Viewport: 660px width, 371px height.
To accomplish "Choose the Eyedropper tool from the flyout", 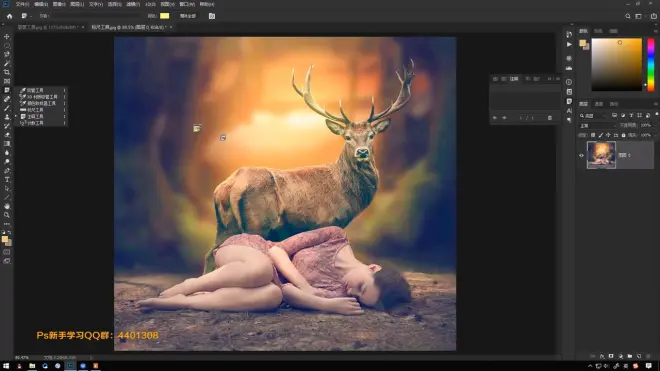I will [x=35, y=90].
